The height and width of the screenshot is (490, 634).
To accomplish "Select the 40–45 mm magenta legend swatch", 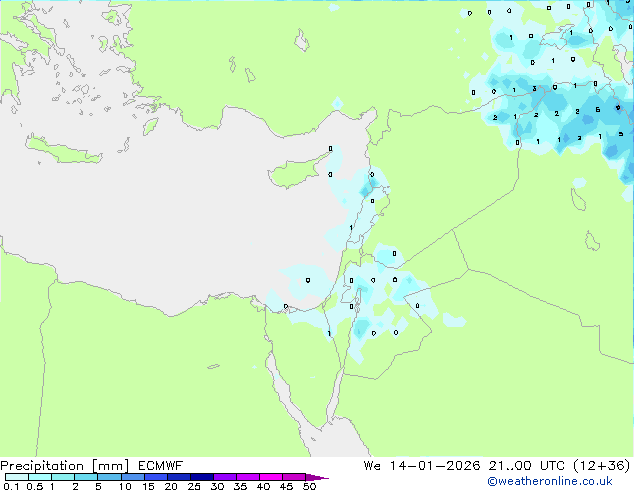I will coord(271,477).
